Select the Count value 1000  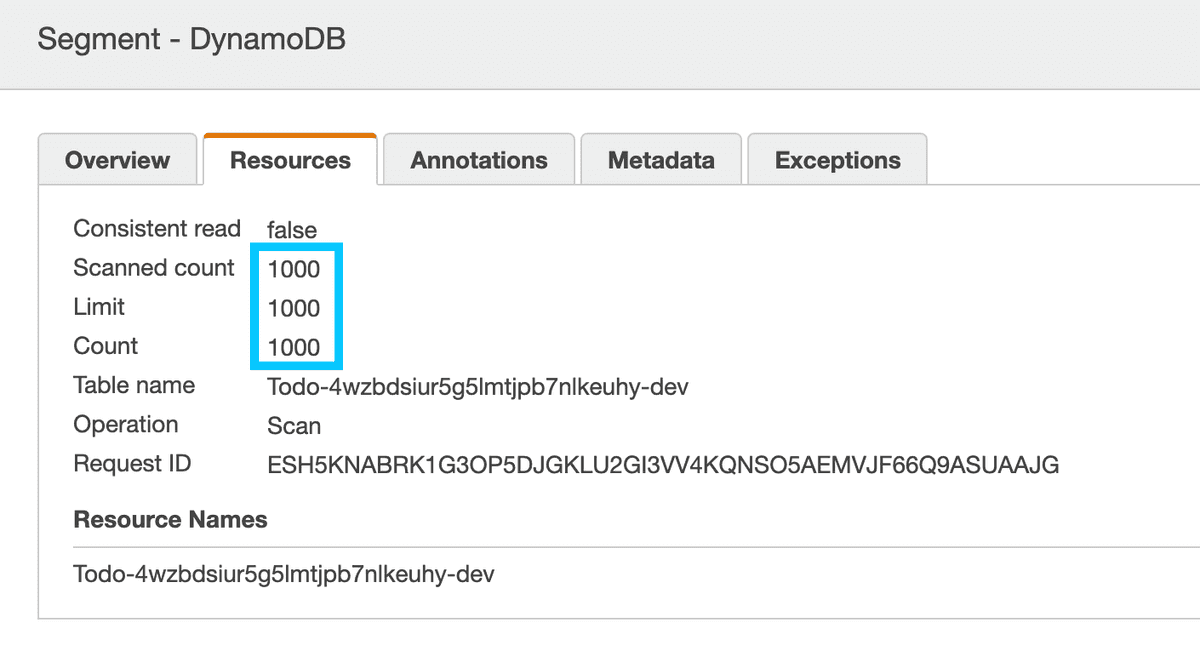coord(294,347)
